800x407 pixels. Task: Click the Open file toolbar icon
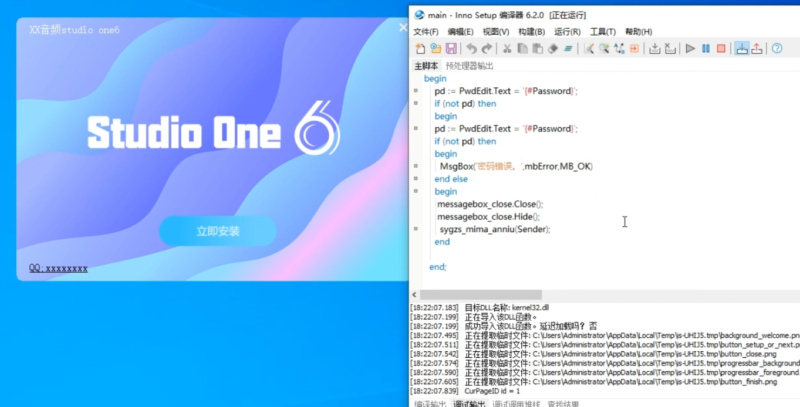coord(436,48)
